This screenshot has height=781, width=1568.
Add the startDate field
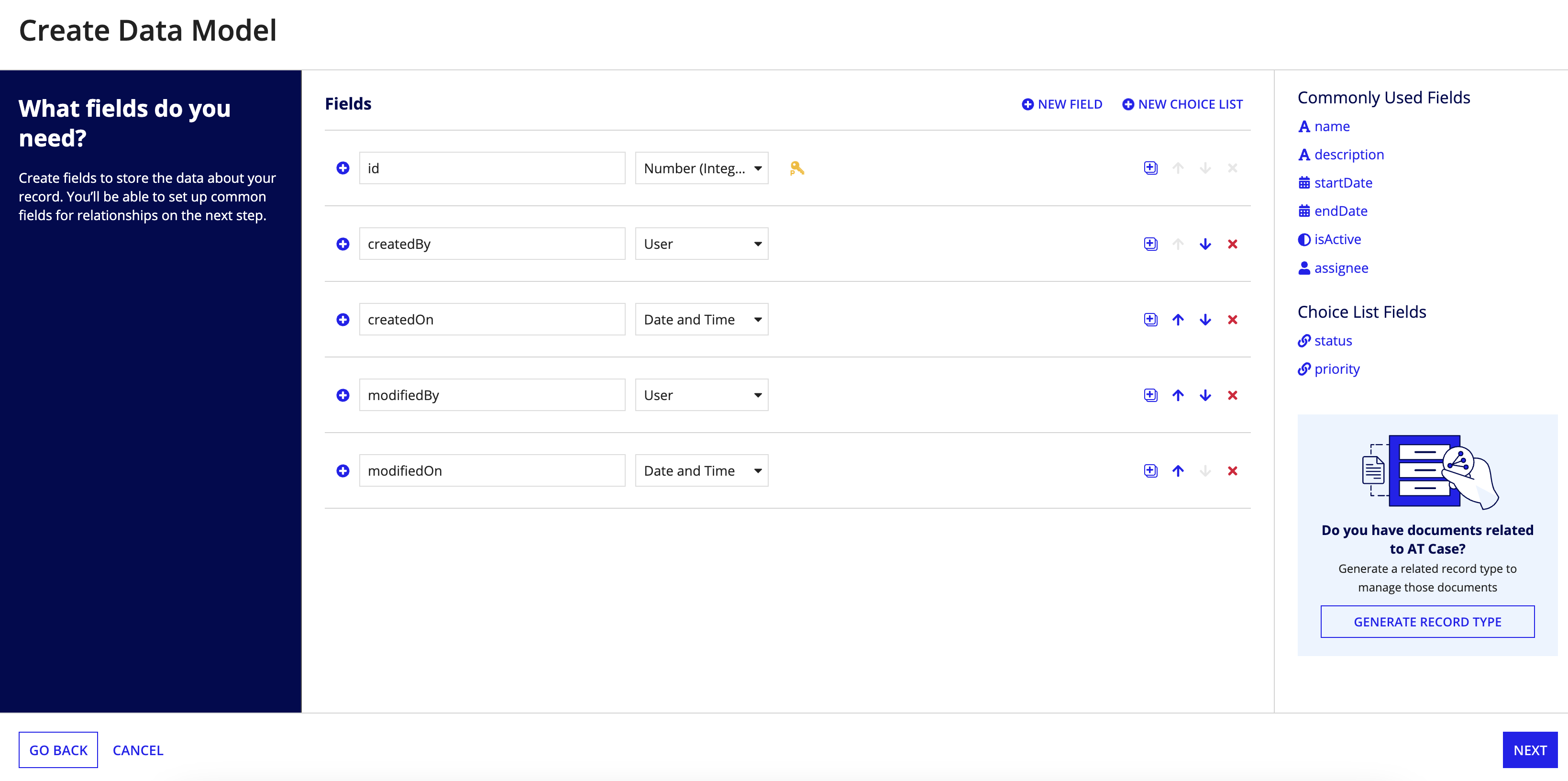(1335, 183)
